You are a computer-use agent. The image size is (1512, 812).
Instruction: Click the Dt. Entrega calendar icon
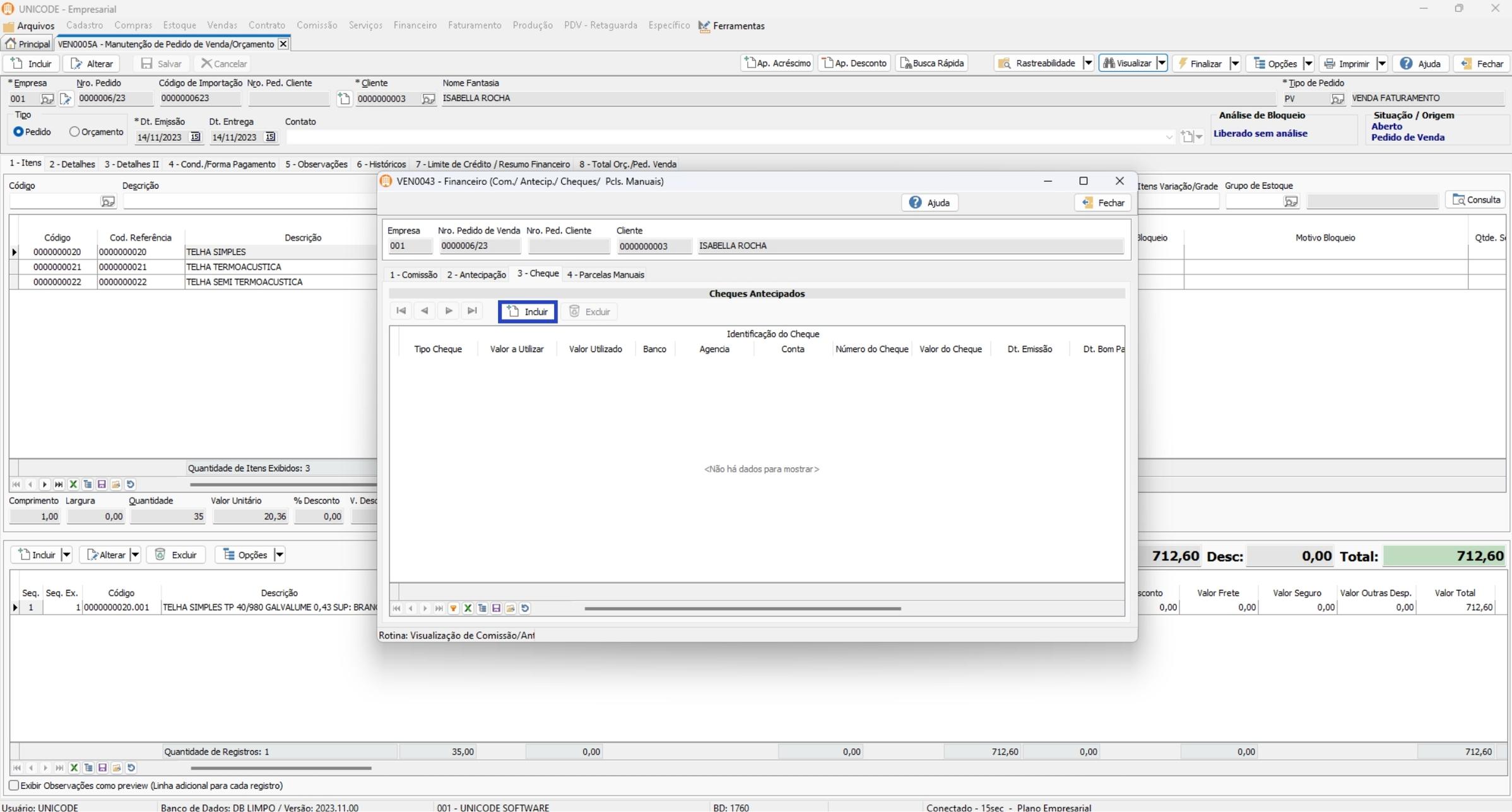point(270,137)
